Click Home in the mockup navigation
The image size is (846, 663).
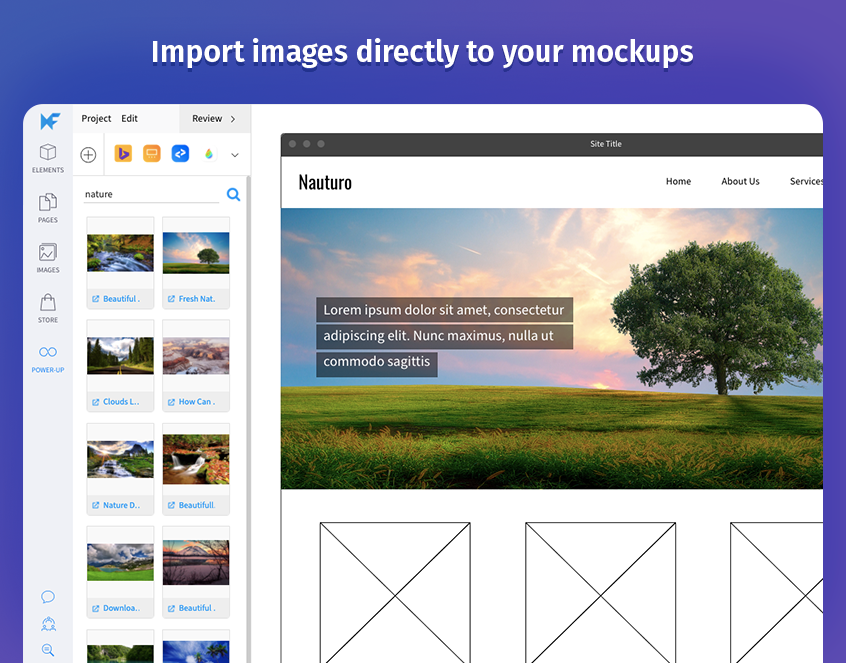(x=678, y=181)
